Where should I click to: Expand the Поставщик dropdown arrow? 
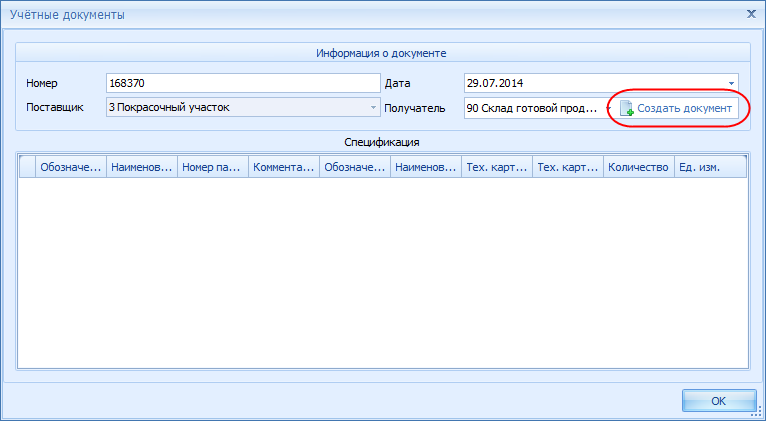point(373,107)
